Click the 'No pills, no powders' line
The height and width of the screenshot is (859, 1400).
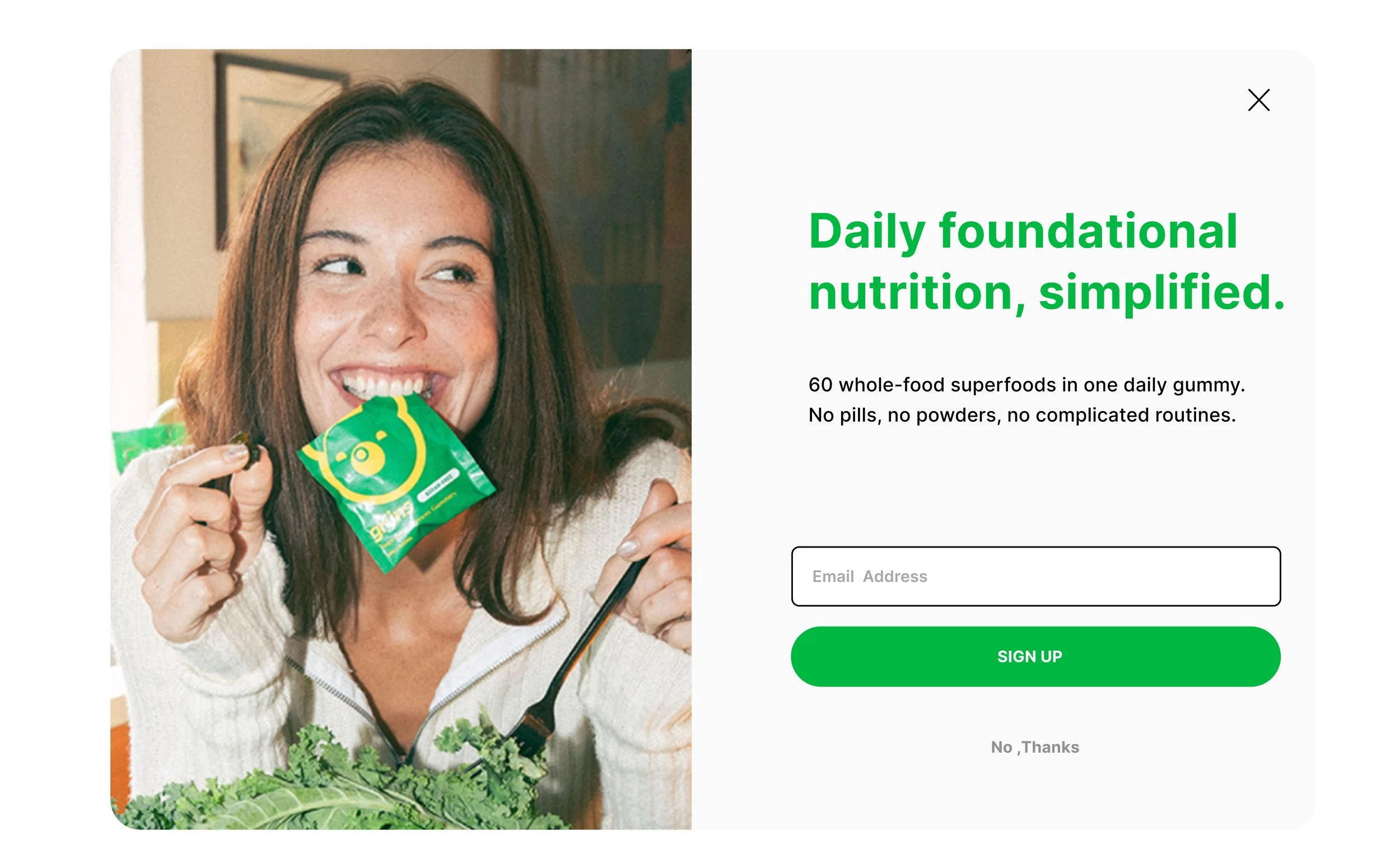tap(1021, 415)
